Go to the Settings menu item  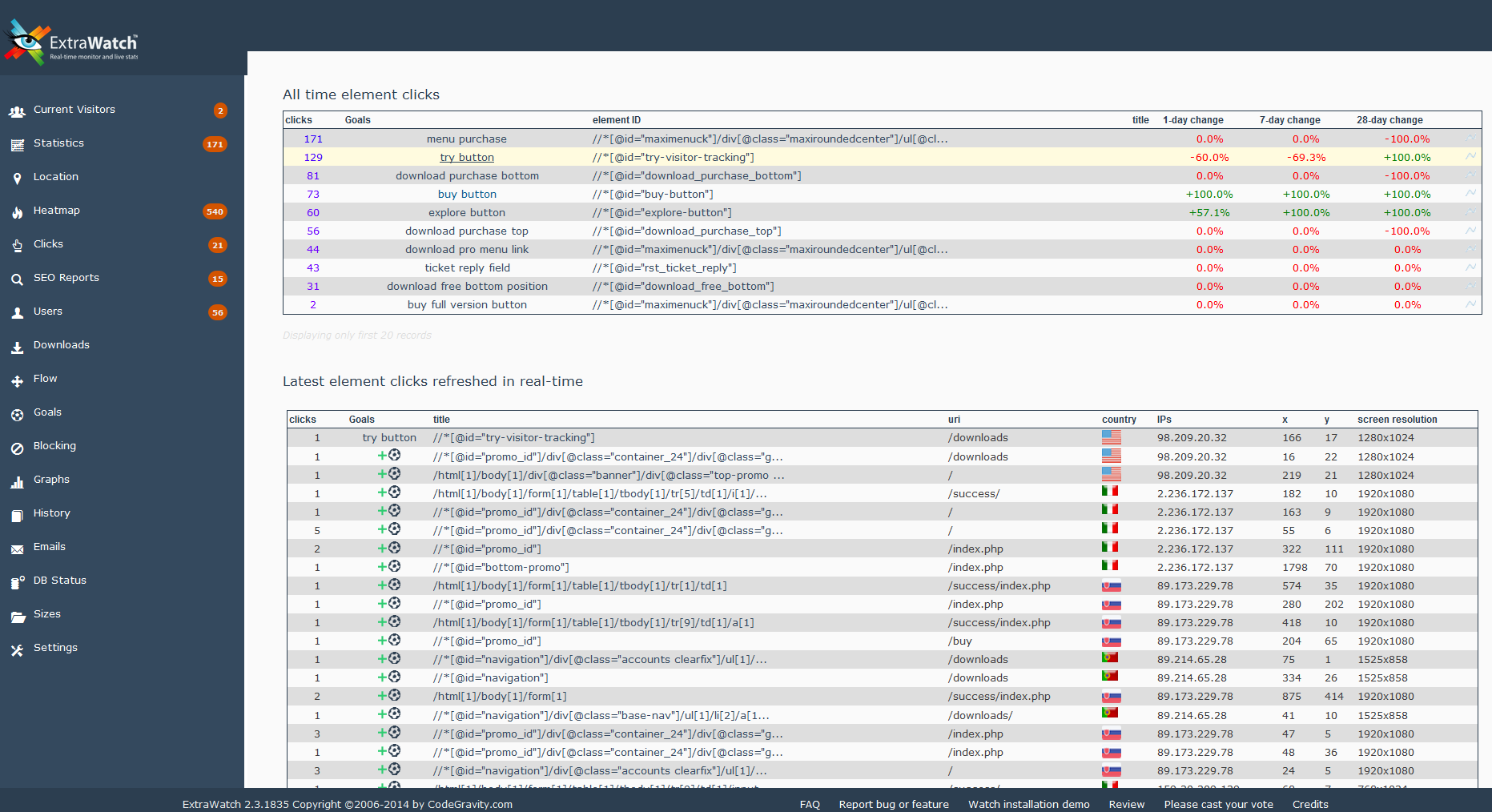55,648
